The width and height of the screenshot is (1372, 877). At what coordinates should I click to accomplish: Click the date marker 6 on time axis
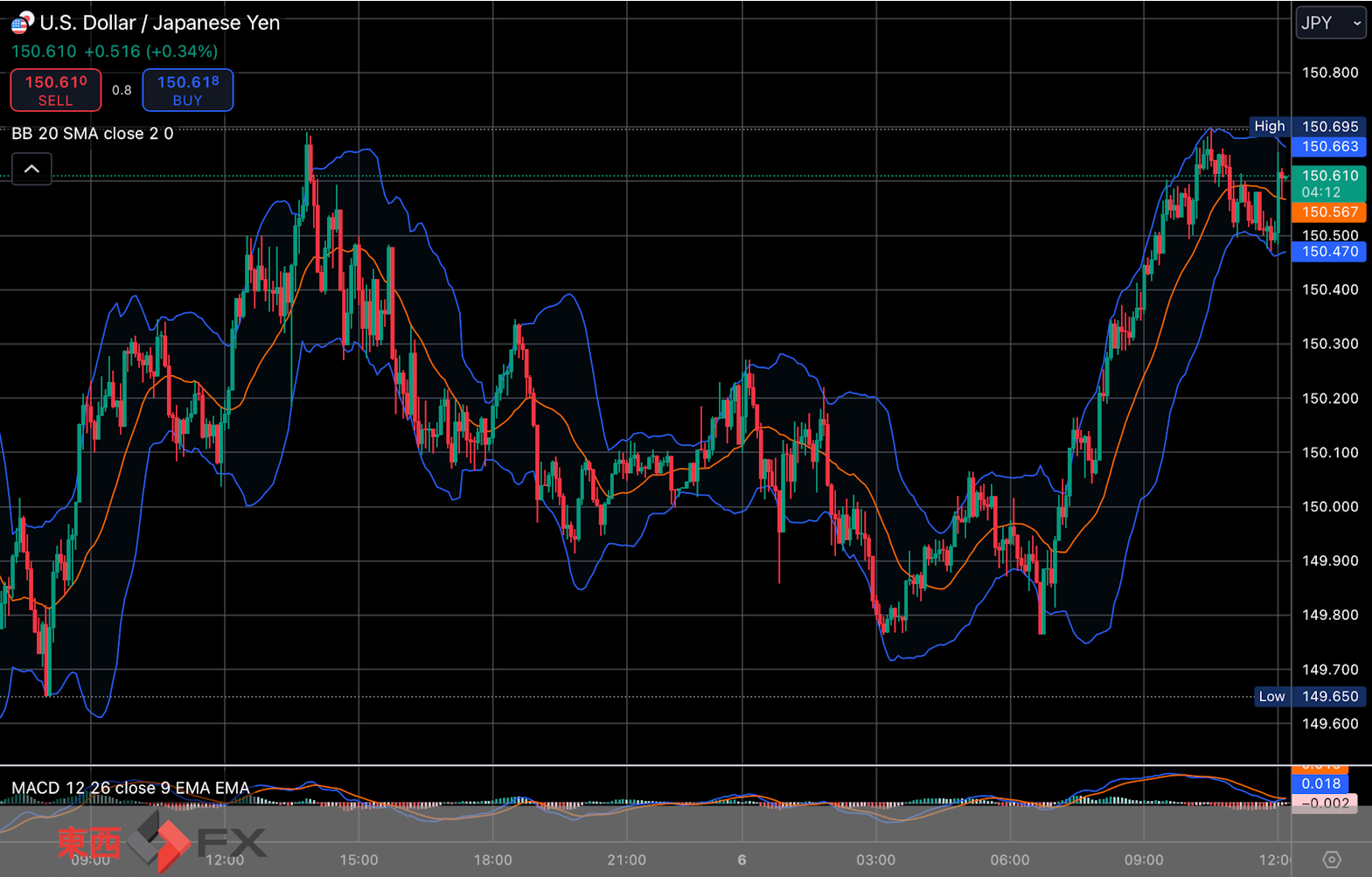pos(742,860)
